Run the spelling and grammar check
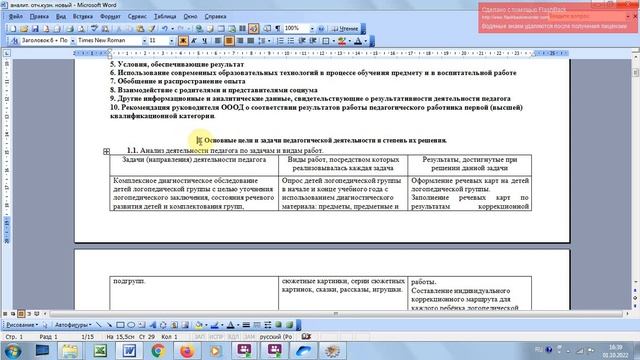This screenshot has width=640, height=360. 95,29
